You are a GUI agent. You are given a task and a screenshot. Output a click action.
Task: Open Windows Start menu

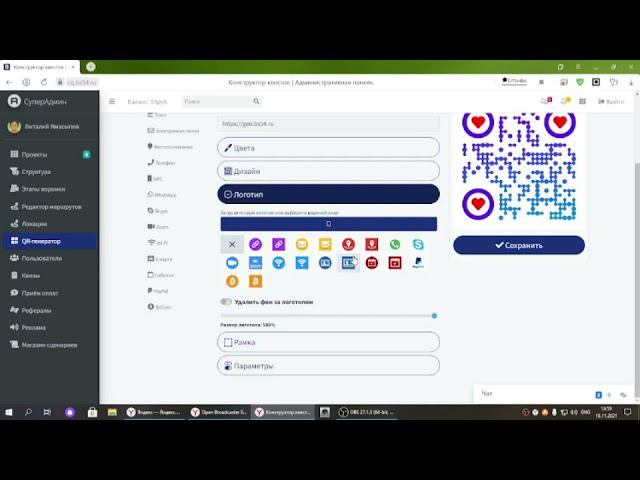click(9, 412)
